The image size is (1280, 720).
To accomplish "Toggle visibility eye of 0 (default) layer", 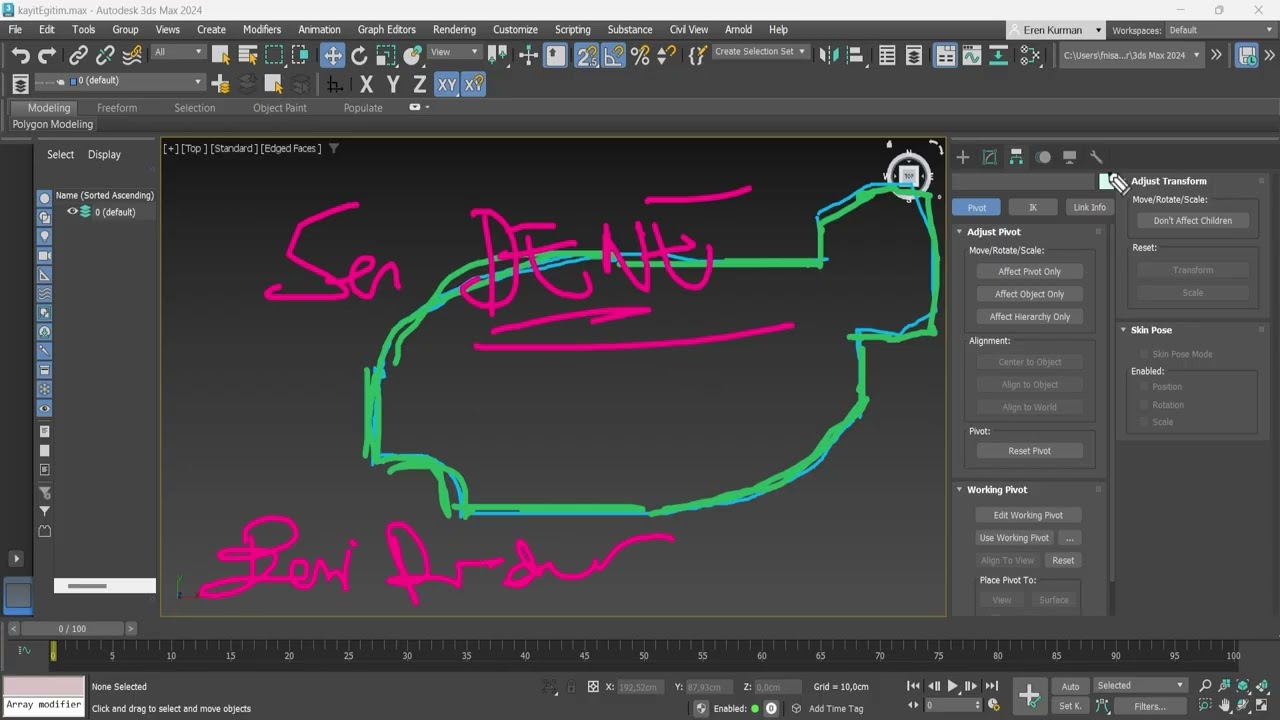I will [x=72, y=212].
